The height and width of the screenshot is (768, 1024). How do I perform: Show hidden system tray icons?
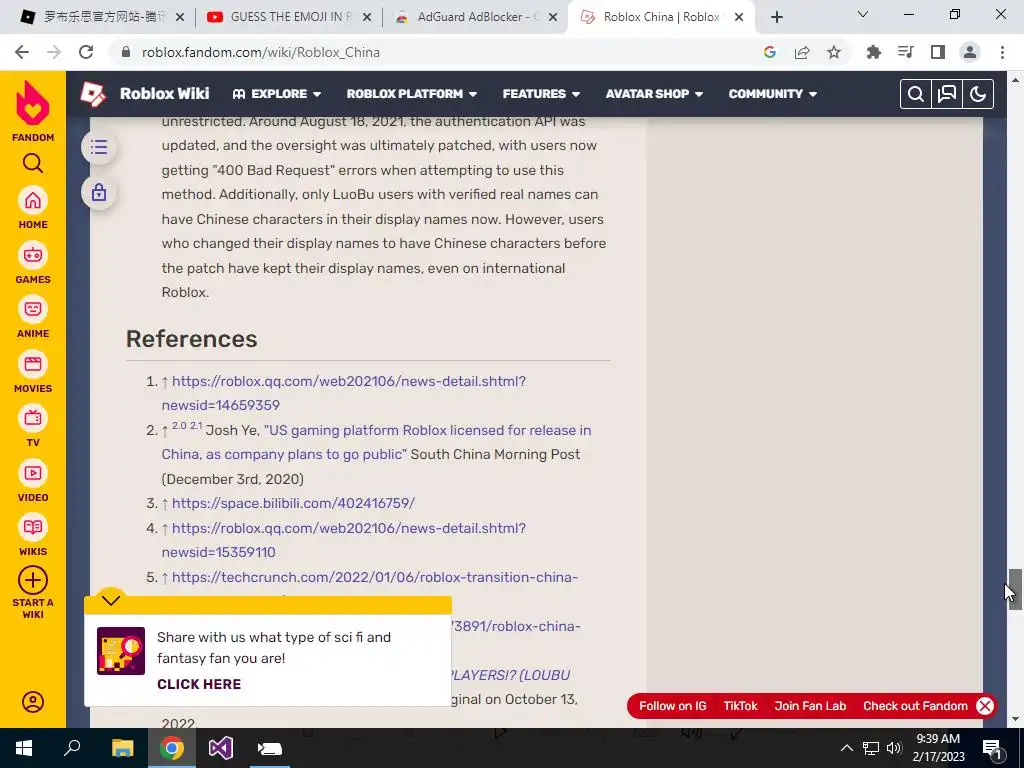(x=846, y=748)
